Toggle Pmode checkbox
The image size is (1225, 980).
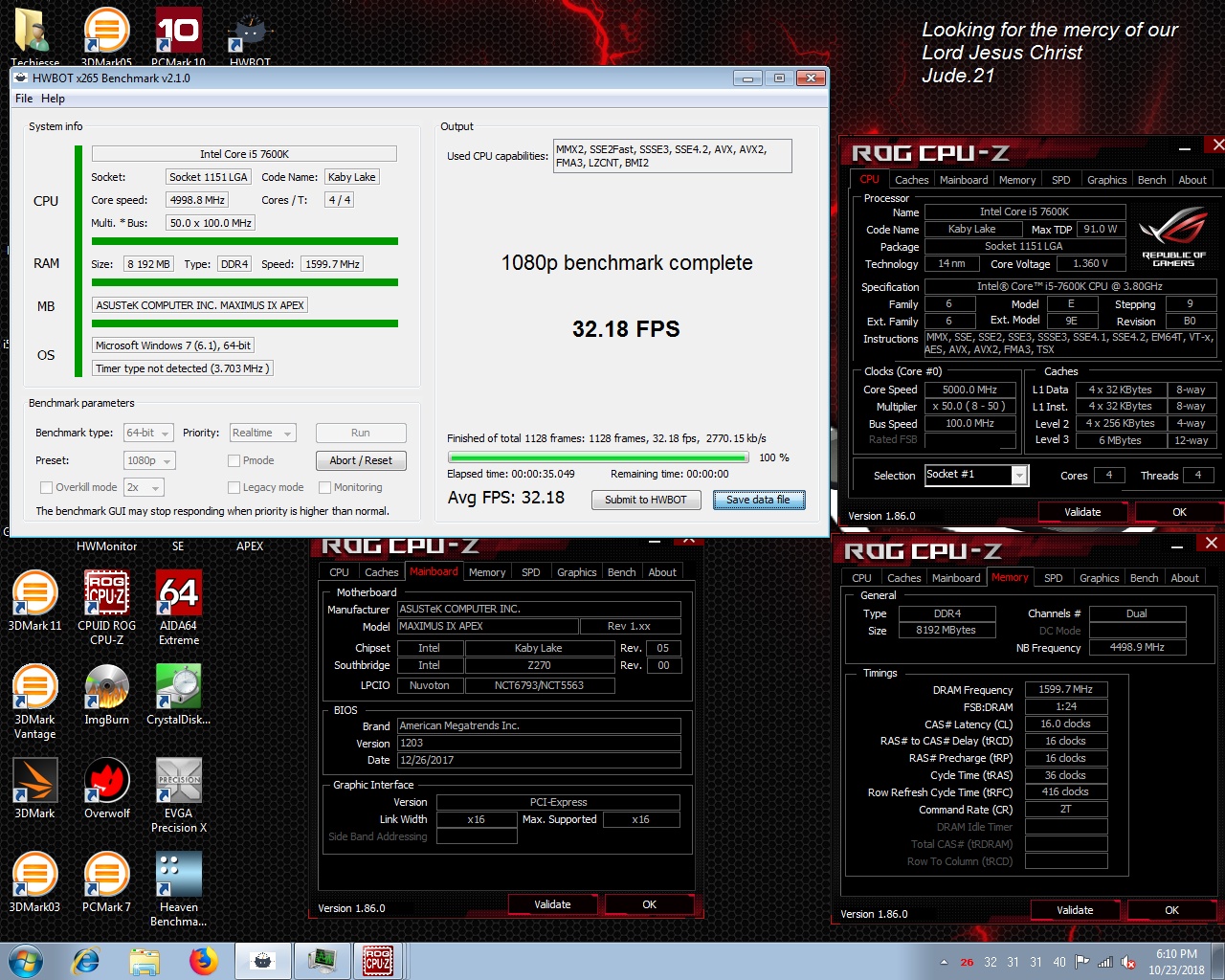[234, 460]
